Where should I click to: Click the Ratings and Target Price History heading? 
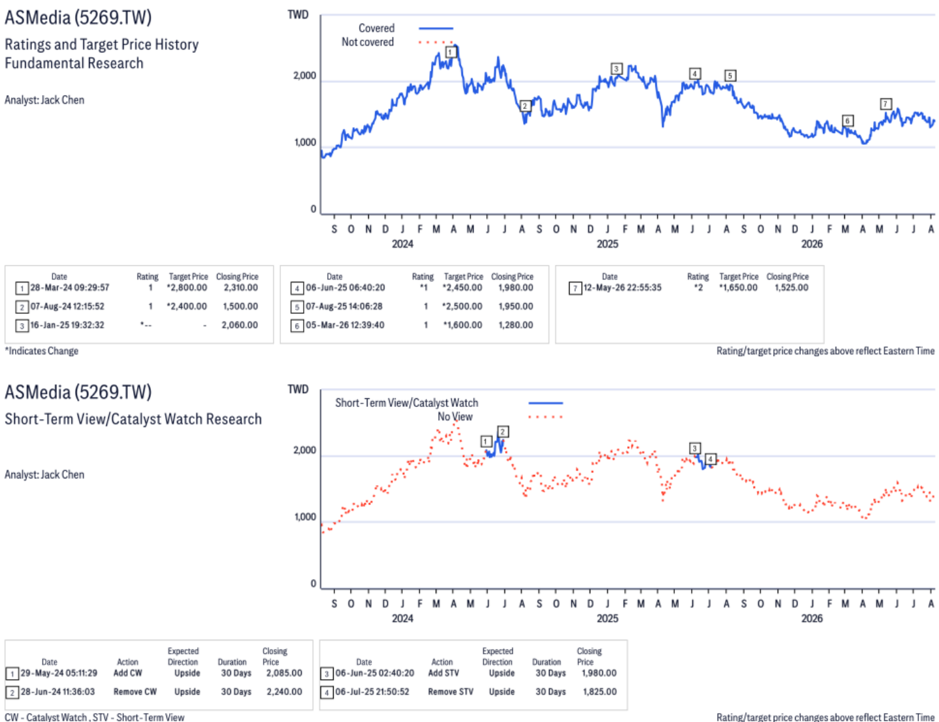click(x=102, y=45)
